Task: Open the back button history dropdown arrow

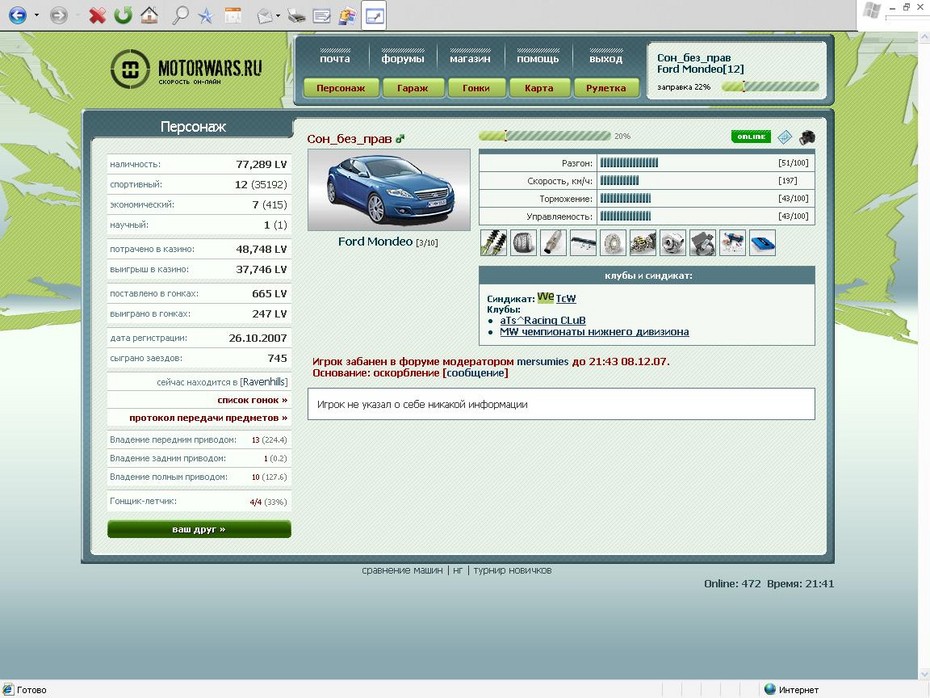Action: point(37,15)
